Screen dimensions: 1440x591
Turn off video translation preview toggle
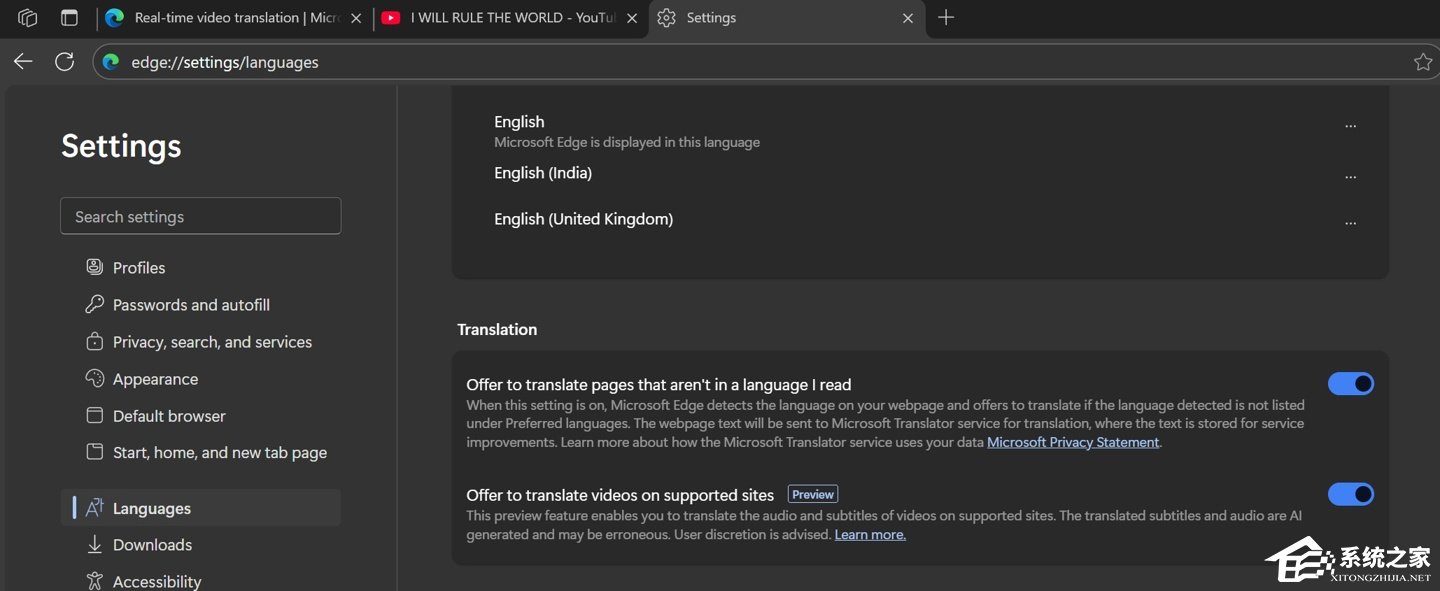pos(1351,494)
